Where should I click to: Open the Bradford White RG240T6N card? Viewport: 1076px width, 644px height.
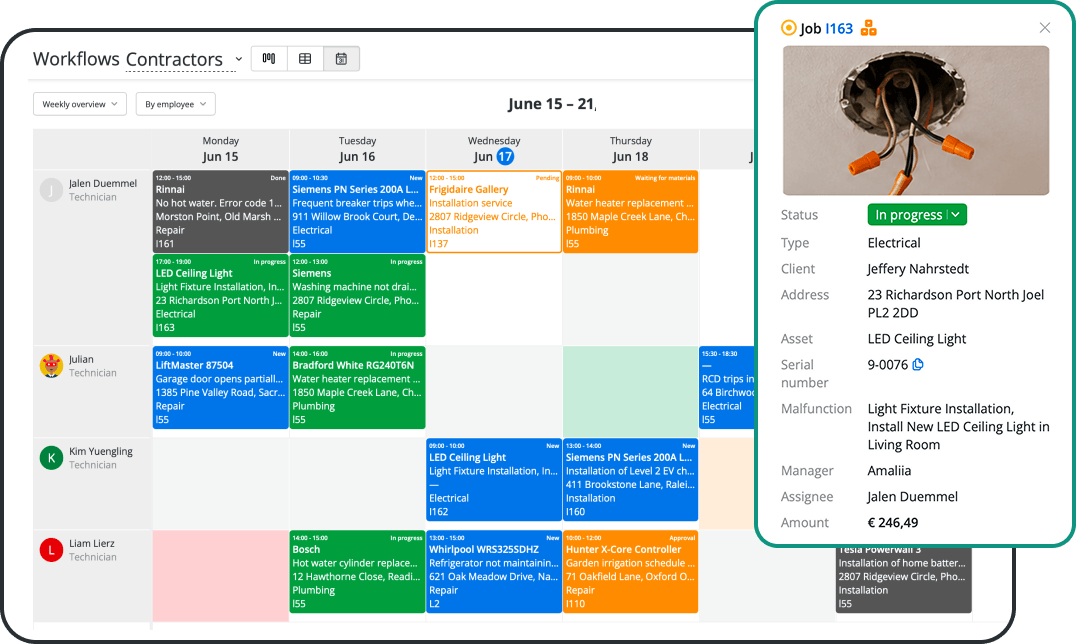(x=357, y=387)
